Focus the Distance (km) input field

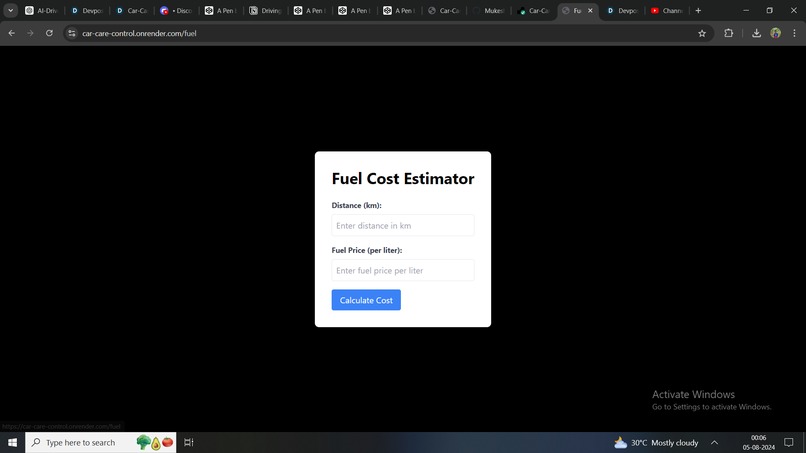click(x=402, y=225)
